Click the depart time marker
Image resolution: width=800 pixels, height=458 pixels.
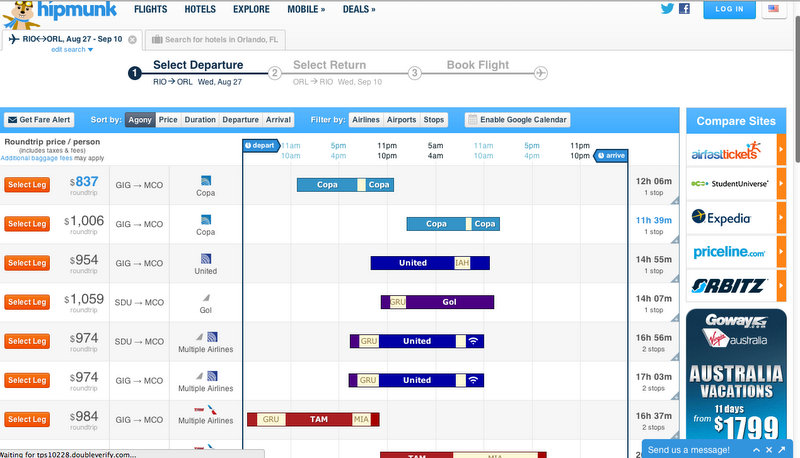(261, 145)
